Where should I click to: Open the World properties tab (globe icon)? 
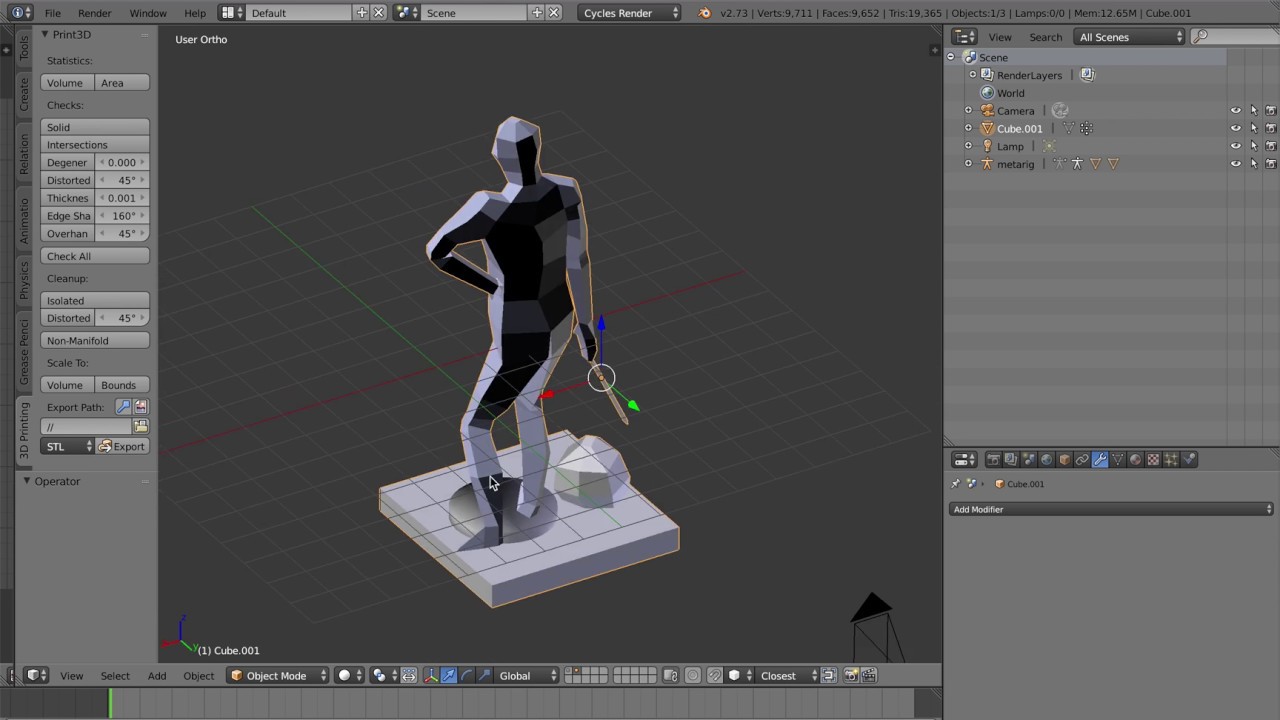(1046, 460)
